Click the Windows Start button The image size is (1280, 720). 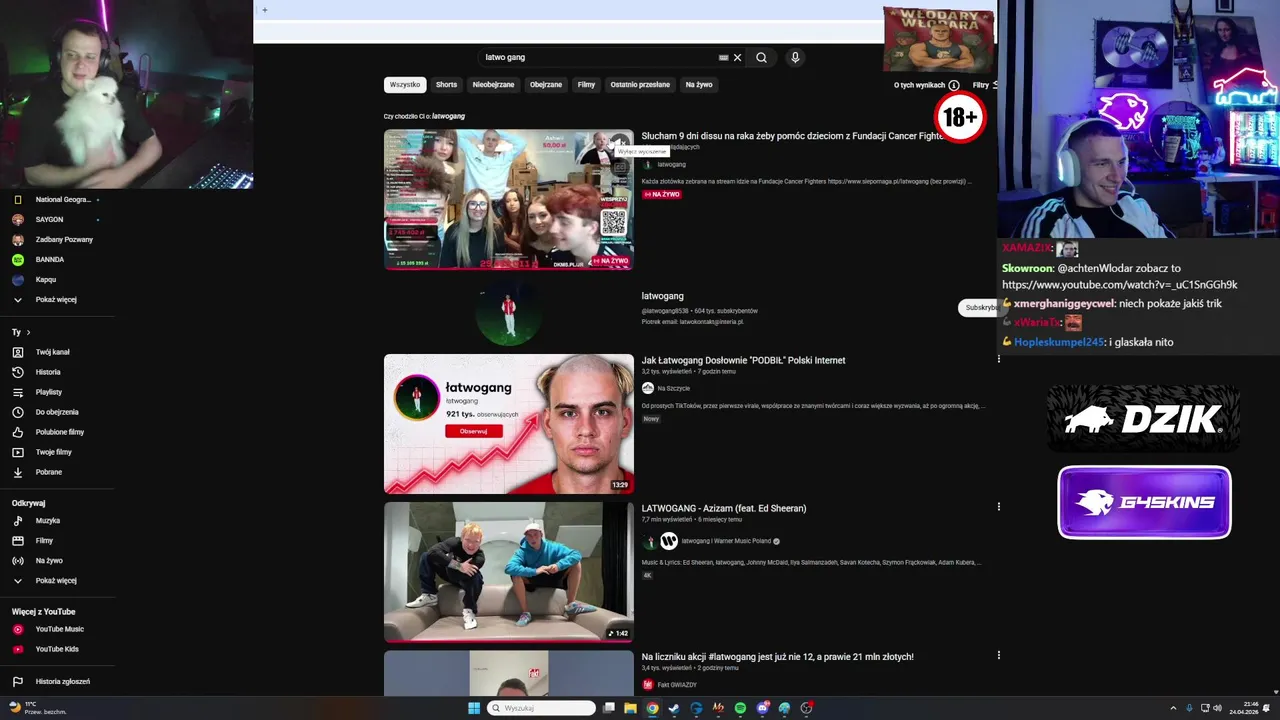click(x=474, y=708)
